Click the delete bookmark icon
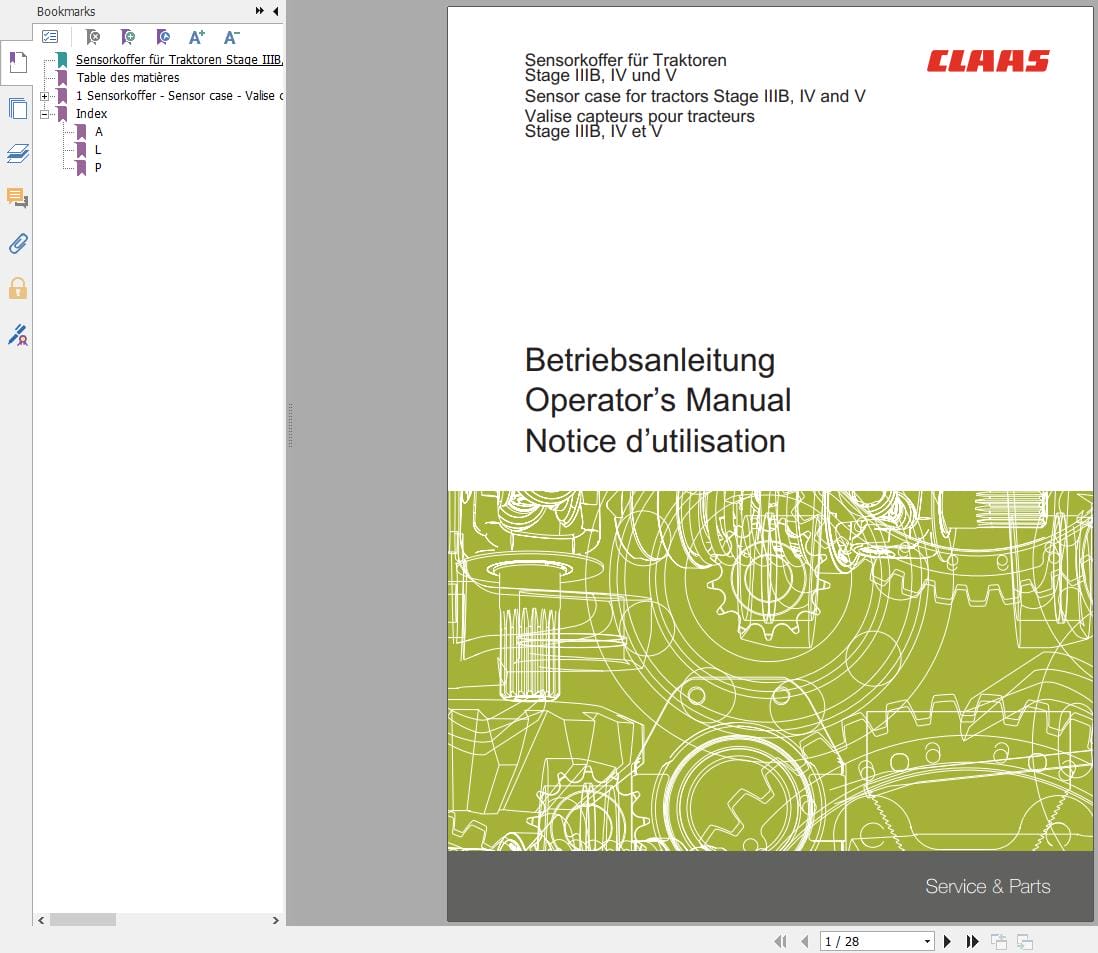This screenshot has width=1098, height=953. [x=92, y=36]
